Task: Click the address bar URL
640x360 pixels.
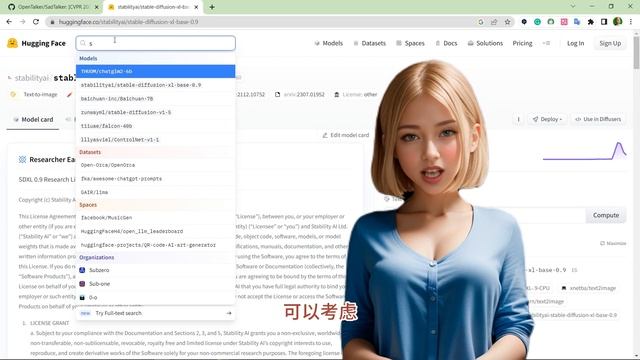Action: (x=129, y=22)
